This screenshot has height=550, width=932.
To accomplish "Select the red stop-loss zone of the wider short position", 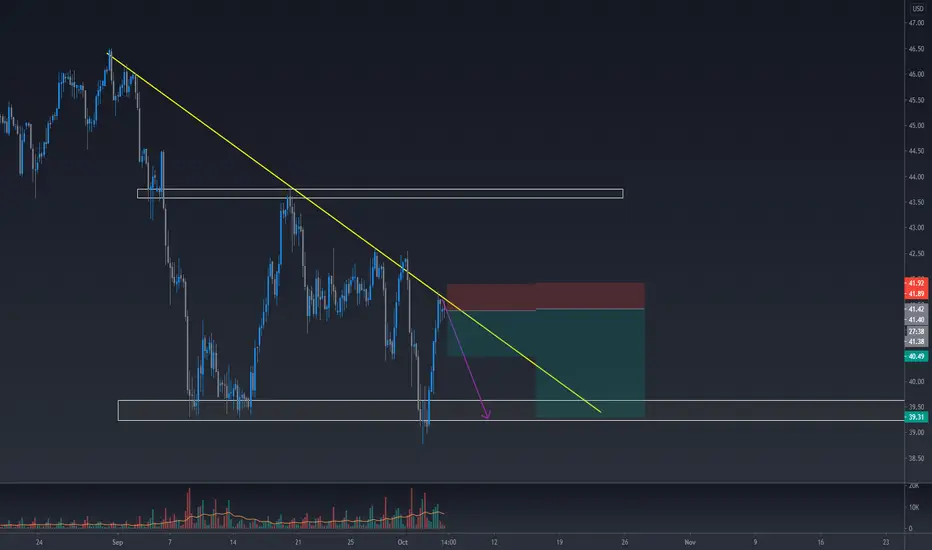I will [x=590, y=296].
